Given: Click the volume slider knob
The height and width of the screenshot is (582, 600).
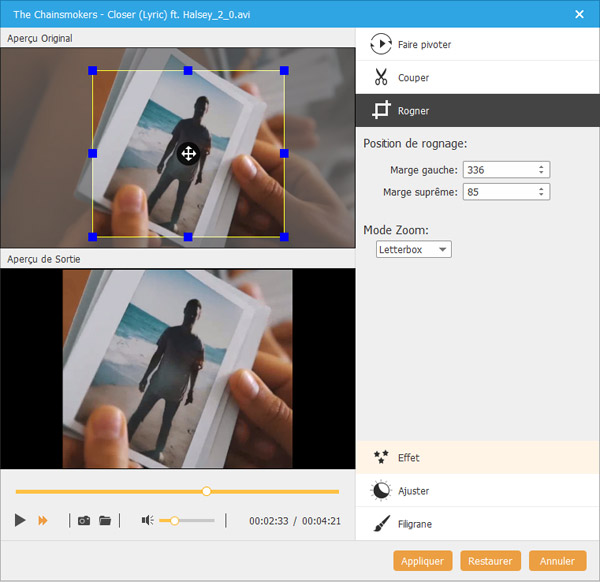Looking at the screenshot, I should point(175,520).
